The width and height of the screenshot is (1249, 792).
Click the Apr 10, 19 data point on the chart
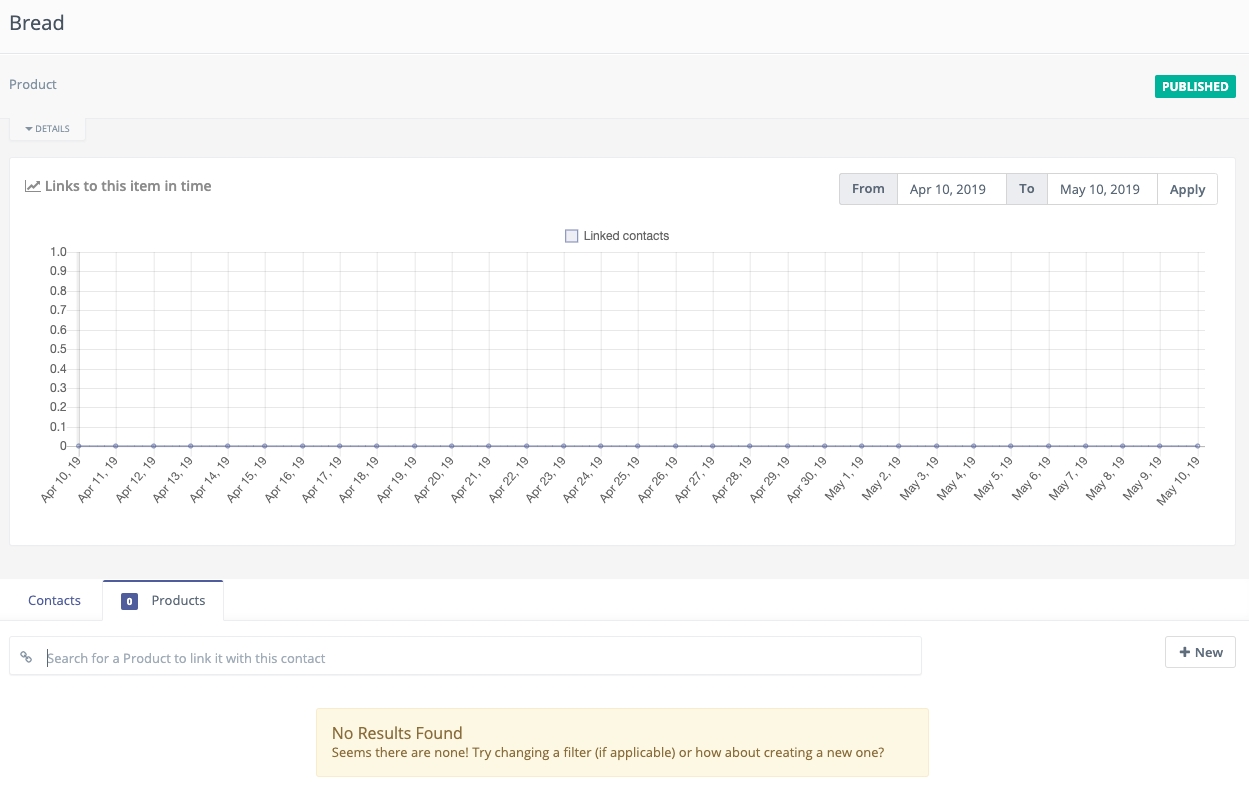[x=78, y=446]
